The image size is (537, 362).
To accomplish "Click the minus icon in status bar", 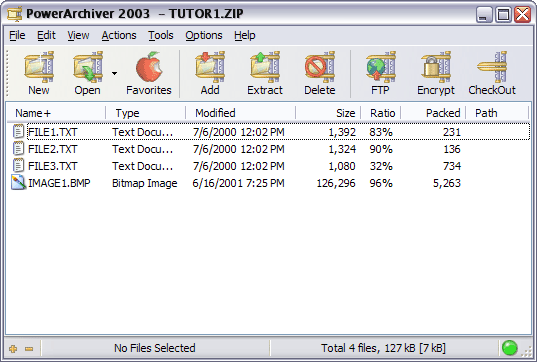I will [x=29, y=349].
